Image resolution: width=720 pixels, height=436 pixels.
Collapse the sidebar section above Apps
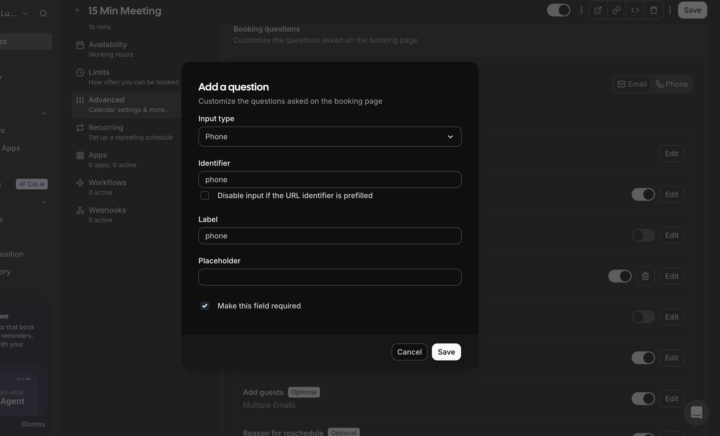tap(44, 113)
